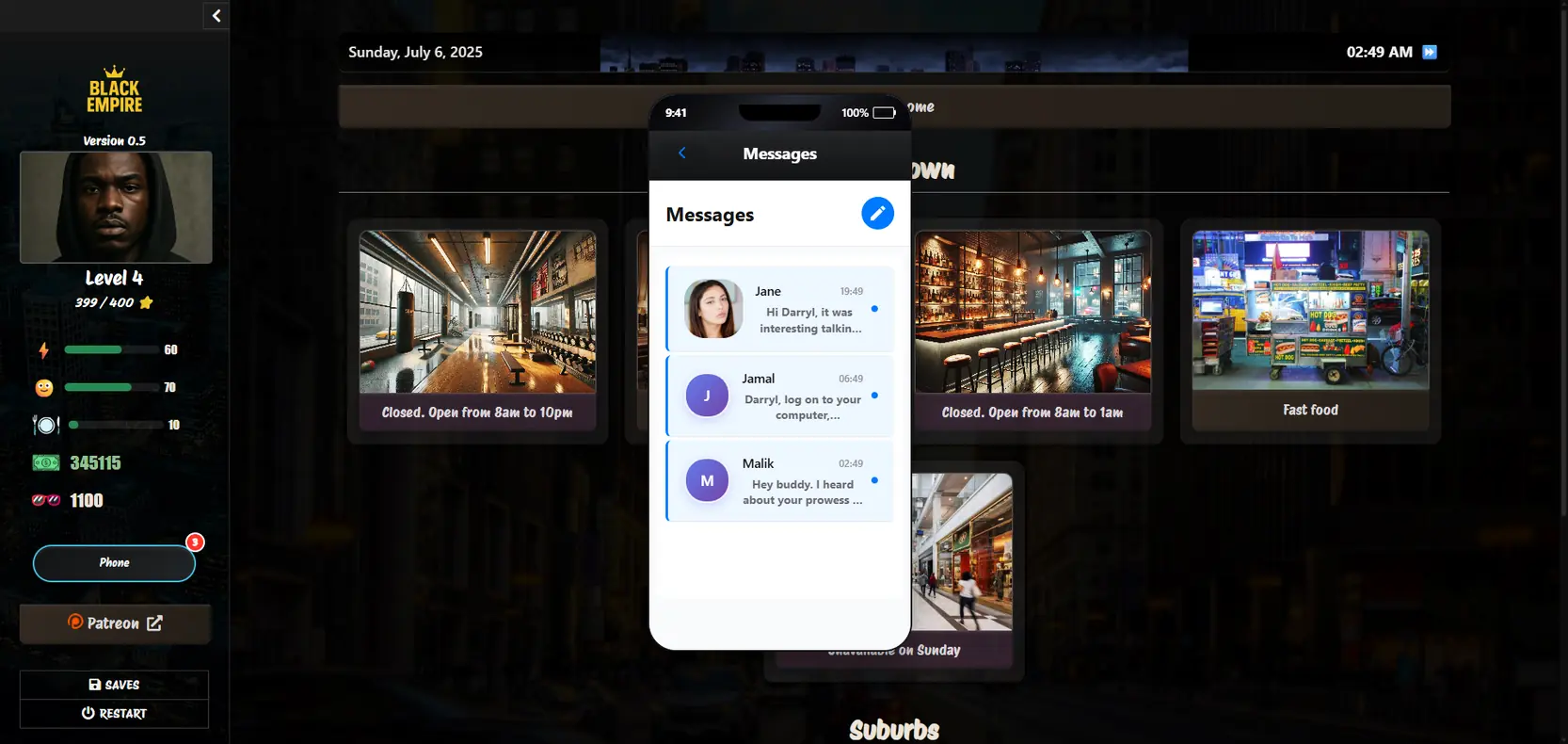Click the energy lightning bolt icon
The image size is (1568, 744).
click(x=43, y=350)
